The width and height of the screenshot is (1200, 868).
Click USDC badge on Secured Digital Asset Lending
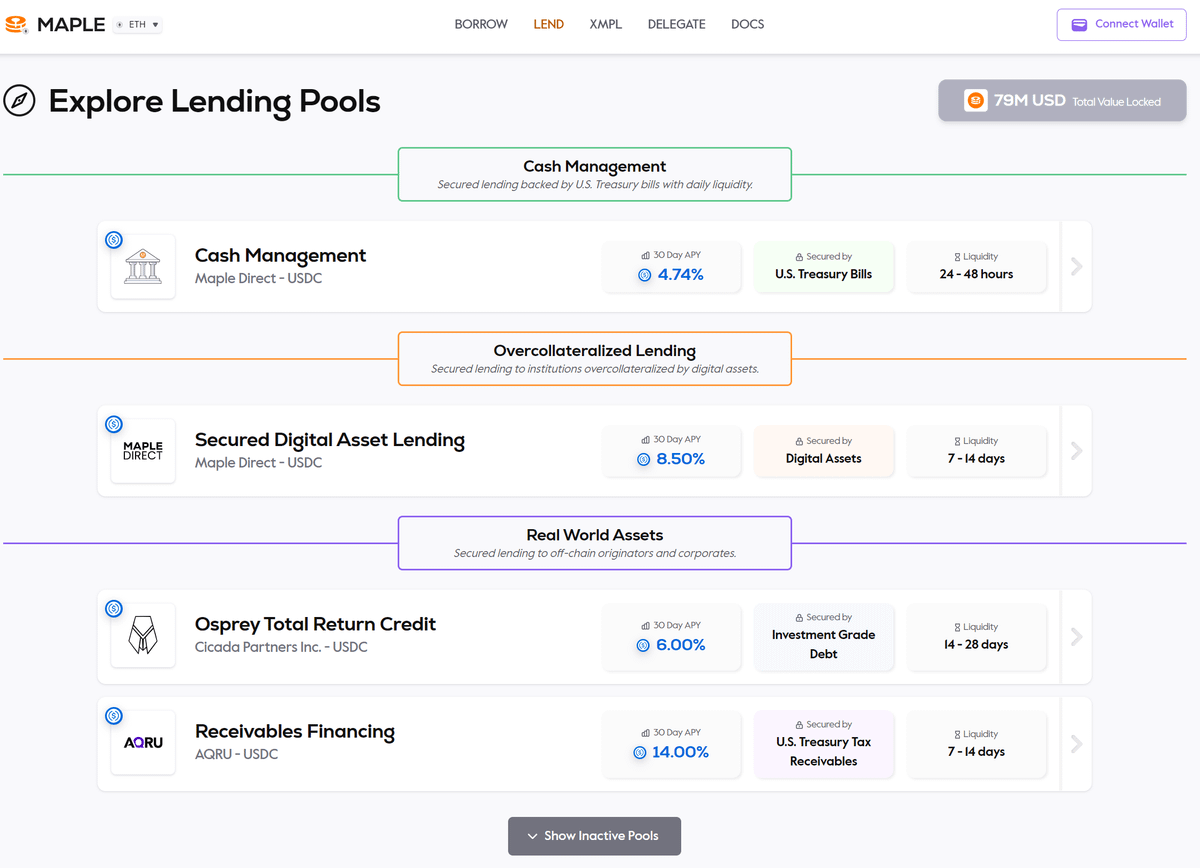tap(114, 424)
